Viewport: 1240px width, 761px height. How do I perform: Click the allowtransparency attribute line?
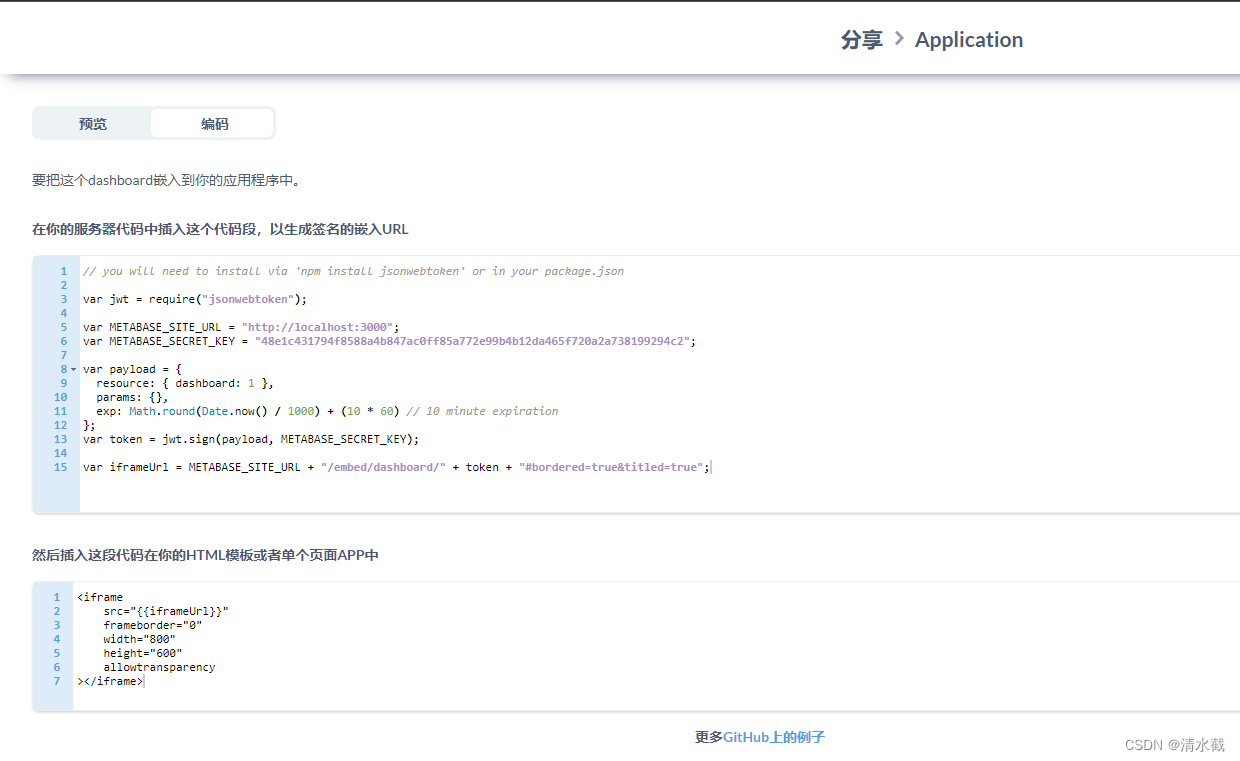pos(159,667)
